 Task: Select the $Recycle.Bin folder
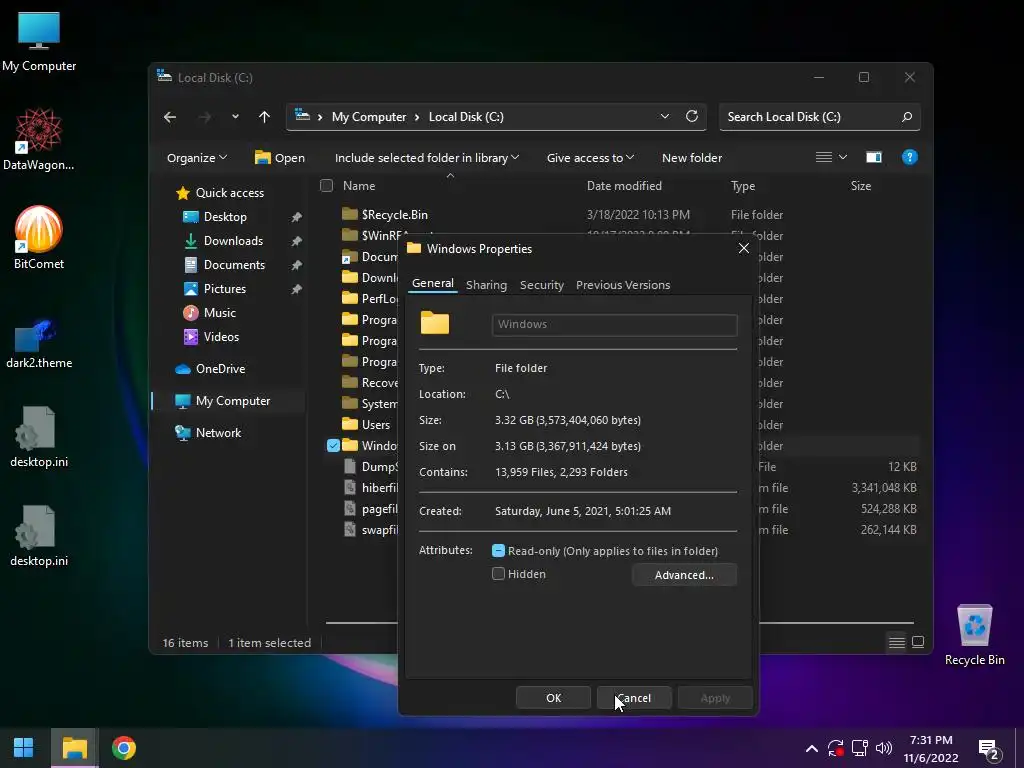point(394,215)
